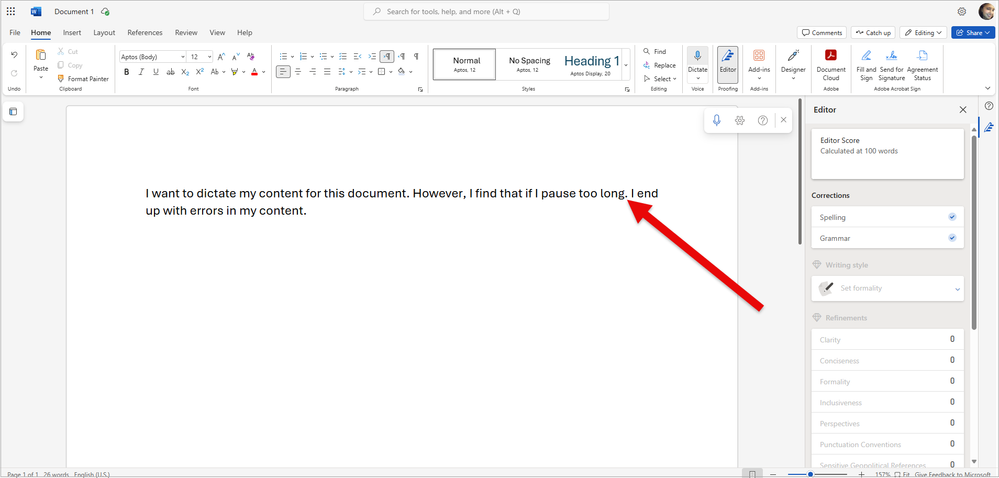Click Replace in Editing group
The height and width of the screenshot is (478, 999).
[x=660, y=65]
